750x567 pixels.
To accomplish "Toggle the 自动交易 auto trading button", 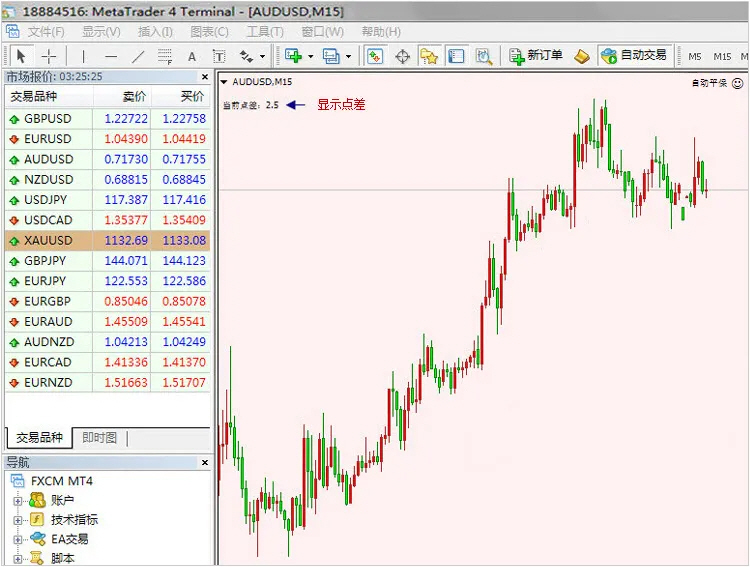I will pos(634,56).
